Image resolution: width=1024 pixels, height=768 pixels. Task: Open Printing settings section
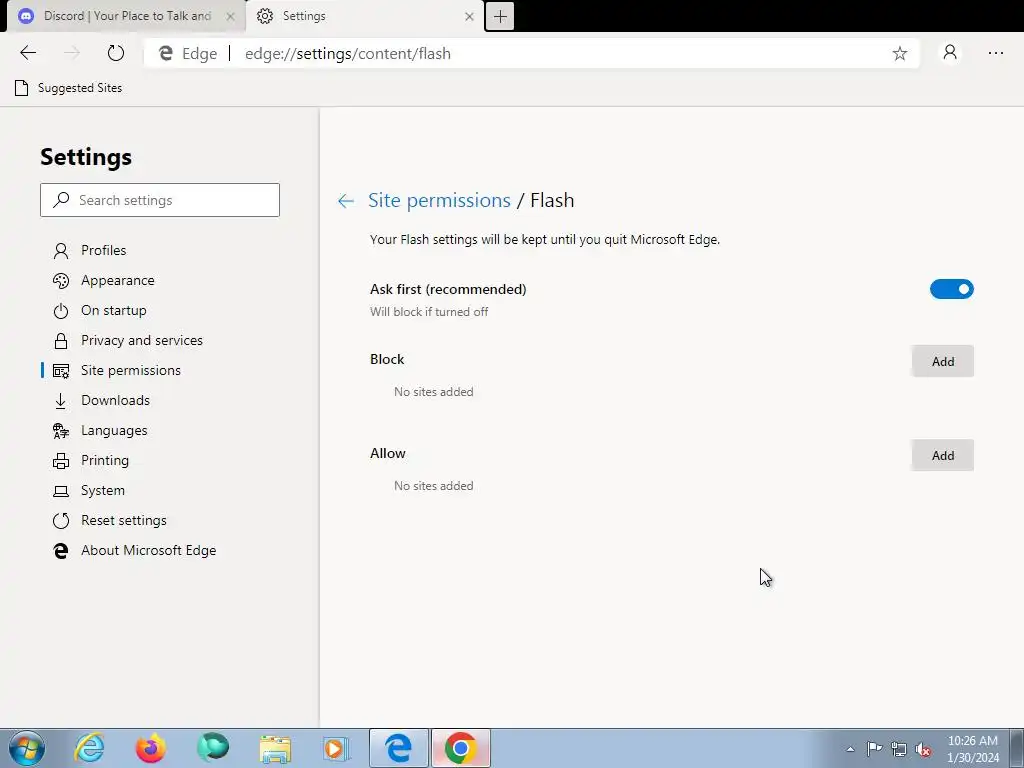[x=104, y=460]
